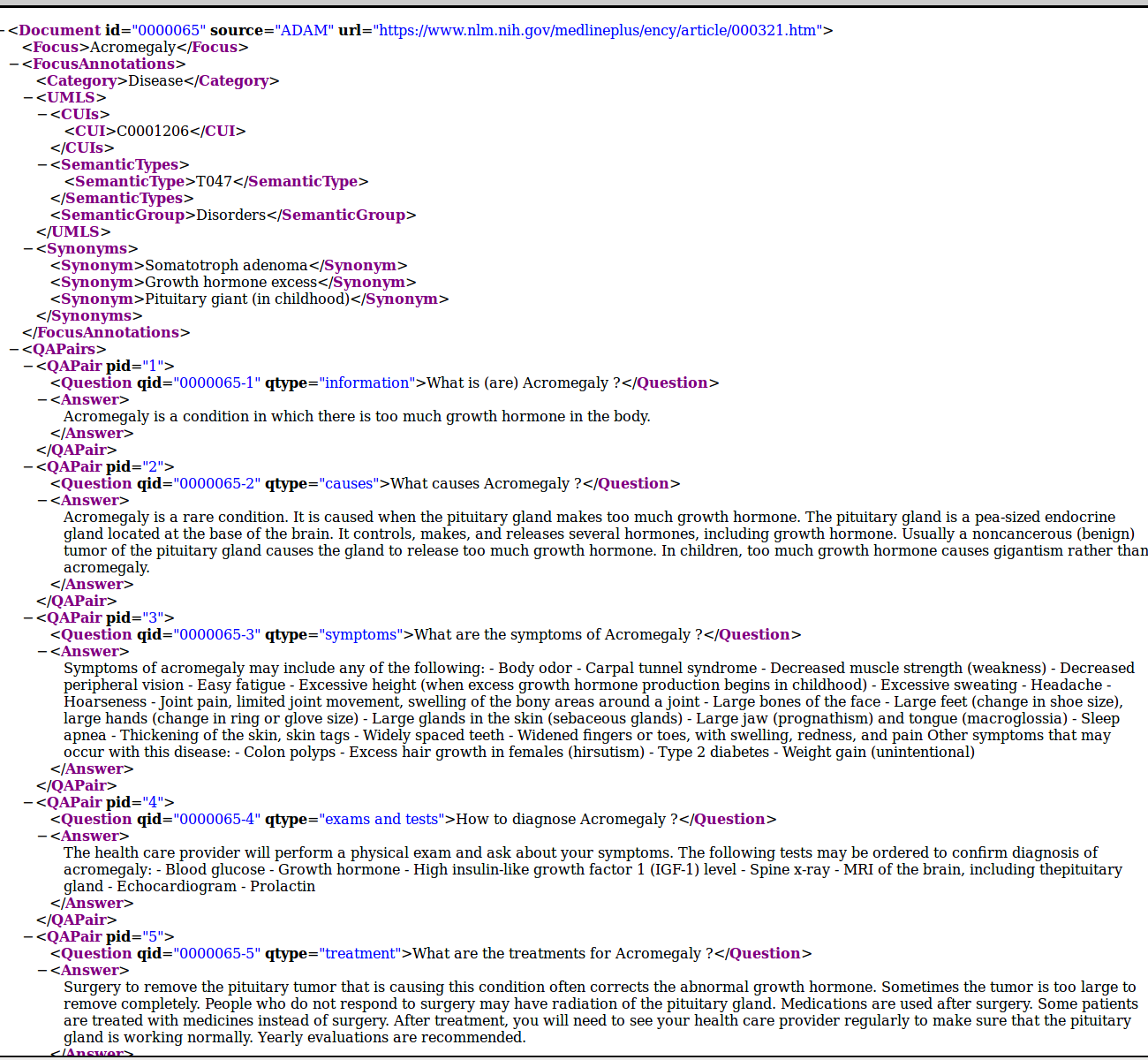Collapse QAPair with pid 1
1148x1060 pixels.
(x=28, y=366)
